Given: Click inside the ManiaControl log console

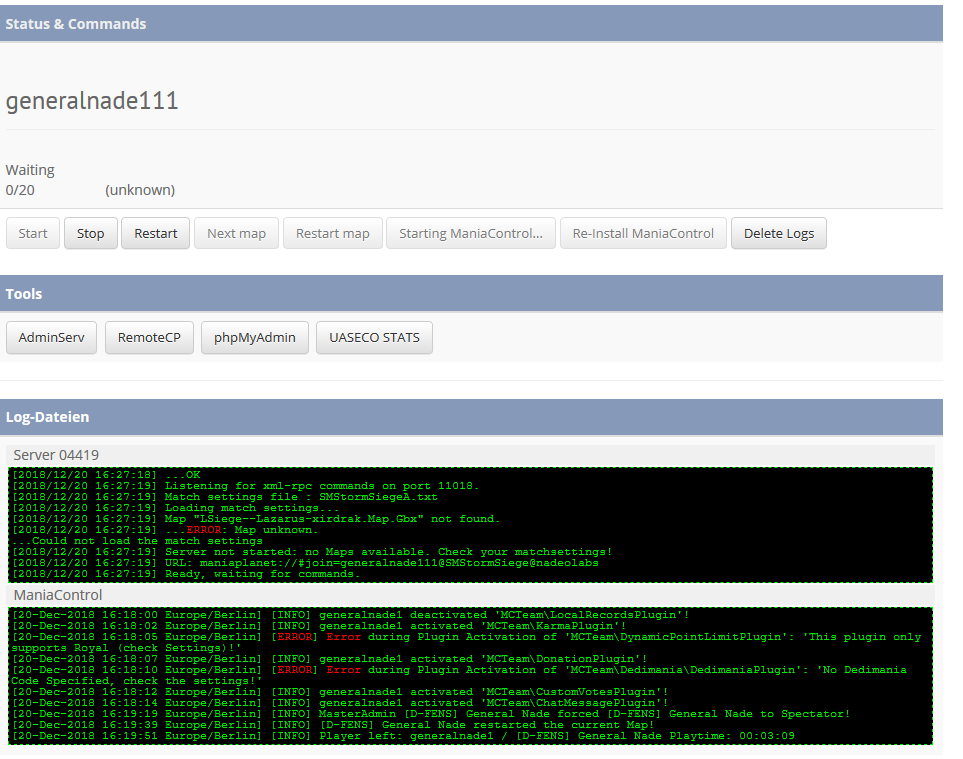Looking at the screenshot, I should click(470, 675).
